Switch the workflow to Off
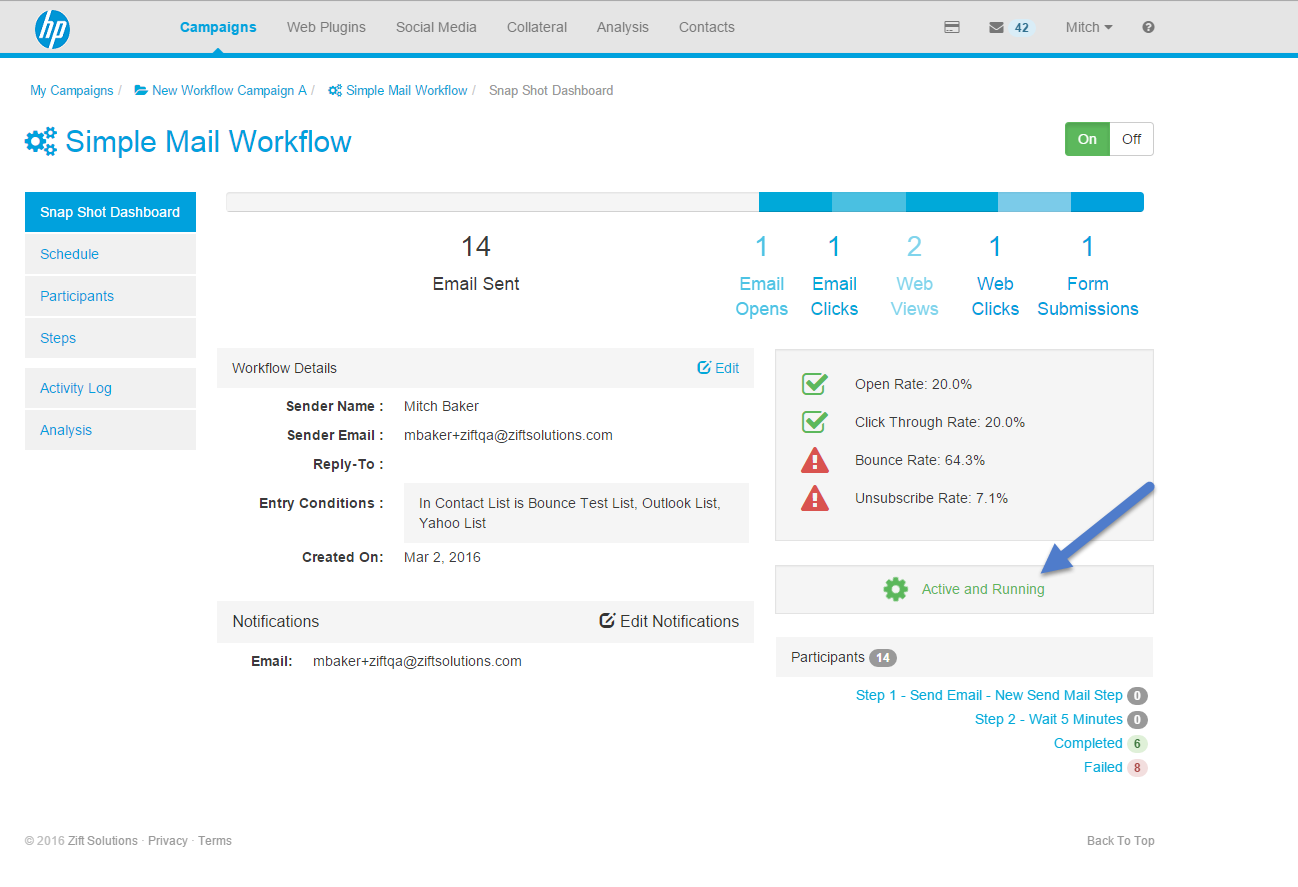The height and width of the screenshot is (887, 1298). [1131, 139]
